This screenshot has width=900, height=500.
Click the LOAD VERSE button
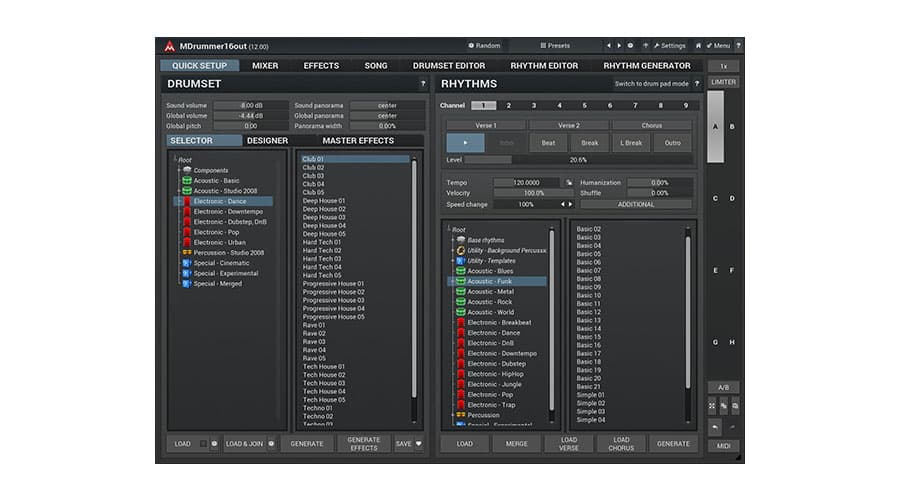click(569, 444)
